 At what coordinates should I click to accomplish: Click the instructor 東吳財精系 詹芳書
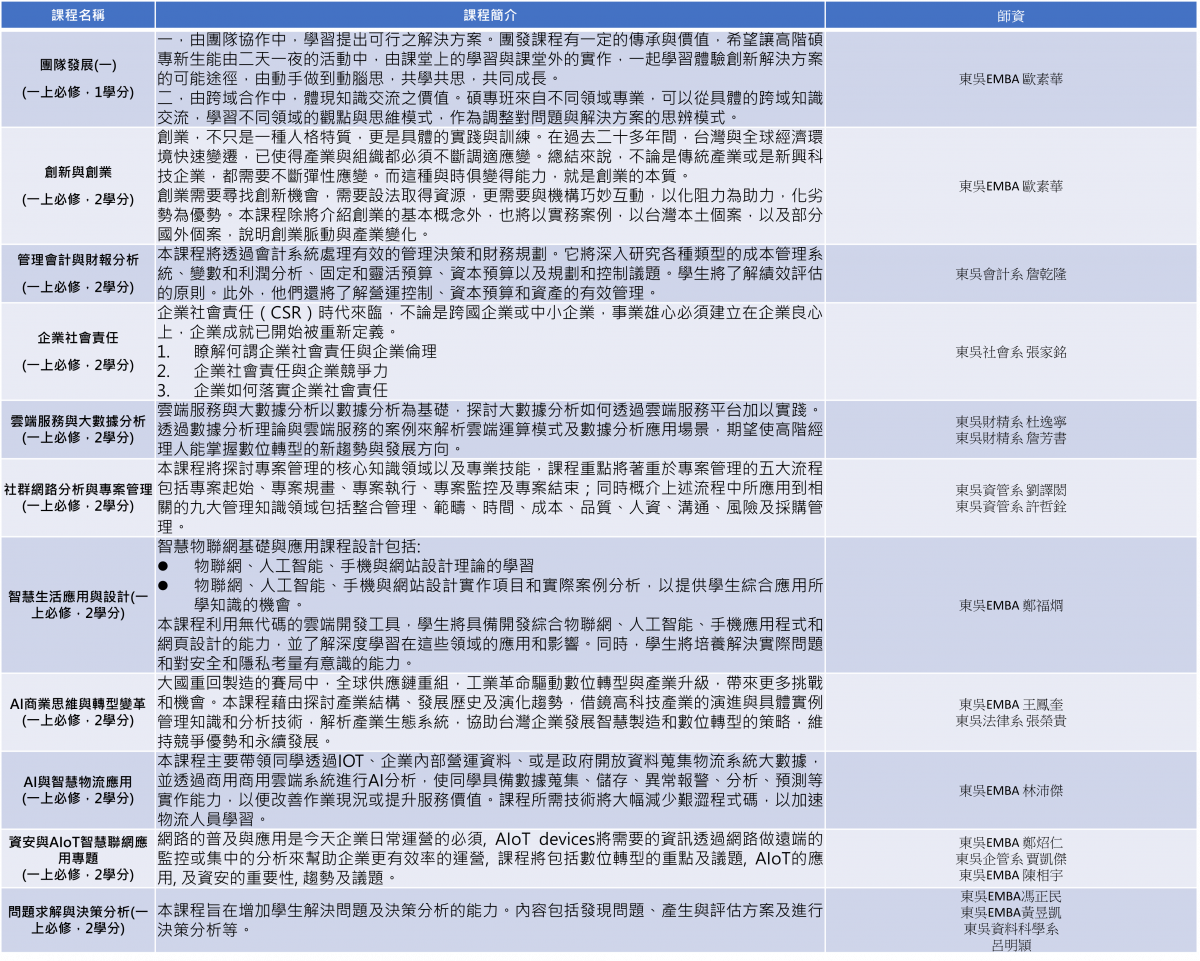coord(1011,438)
